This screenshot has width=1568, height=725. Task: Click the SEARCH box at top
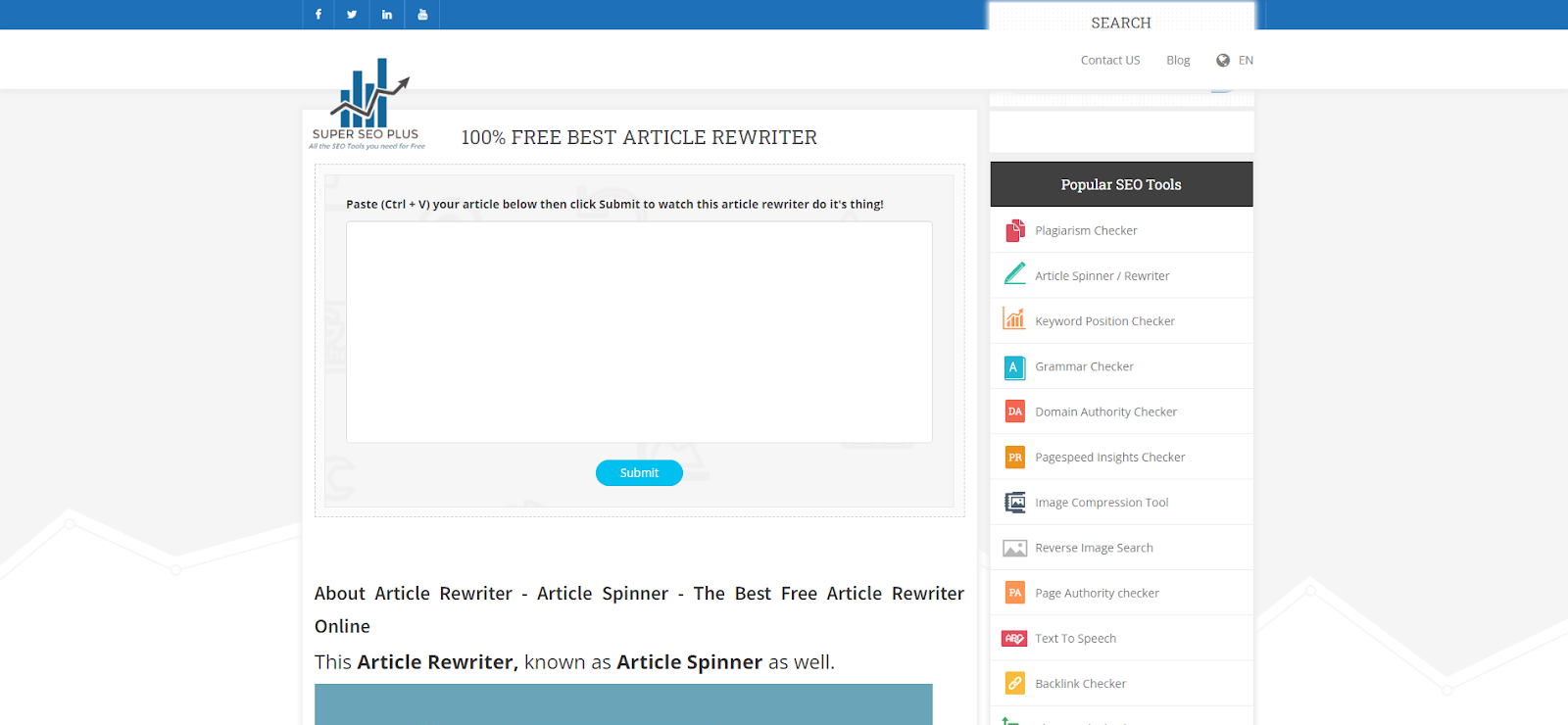pyautogui.click(x=1121, y=22)
